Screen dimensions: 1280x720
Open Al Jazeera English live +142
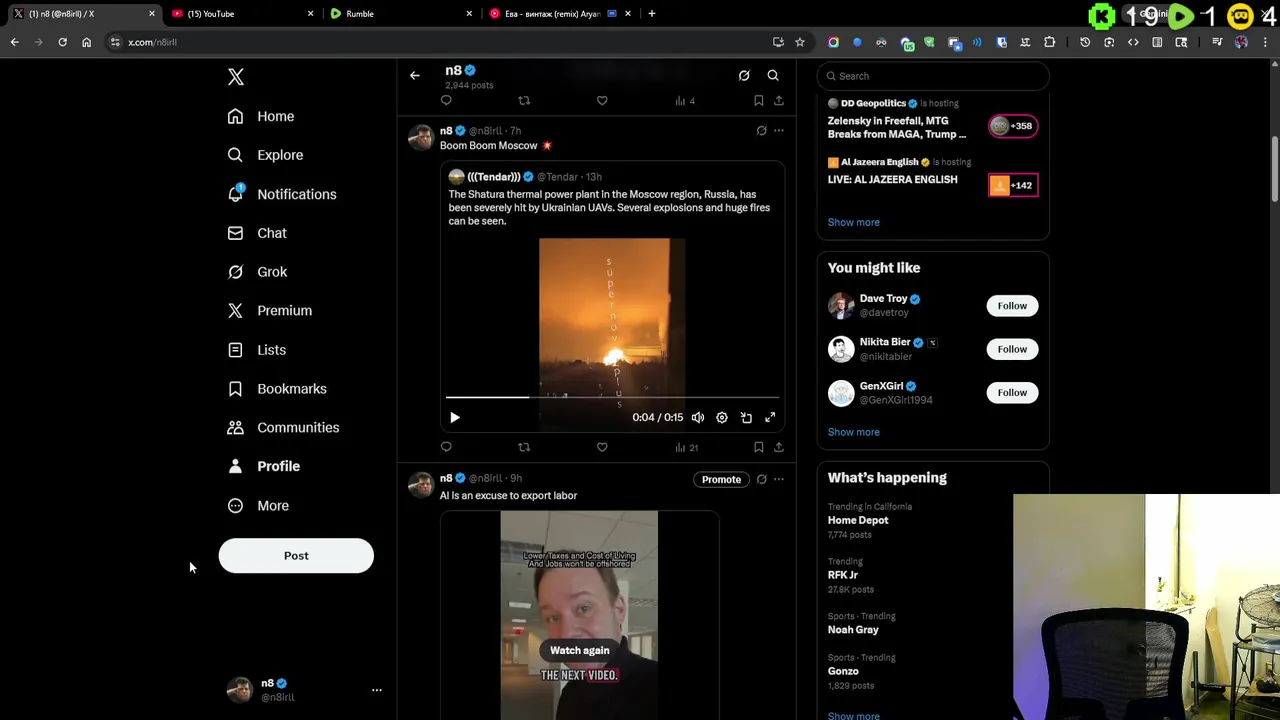pos(1013,185)
